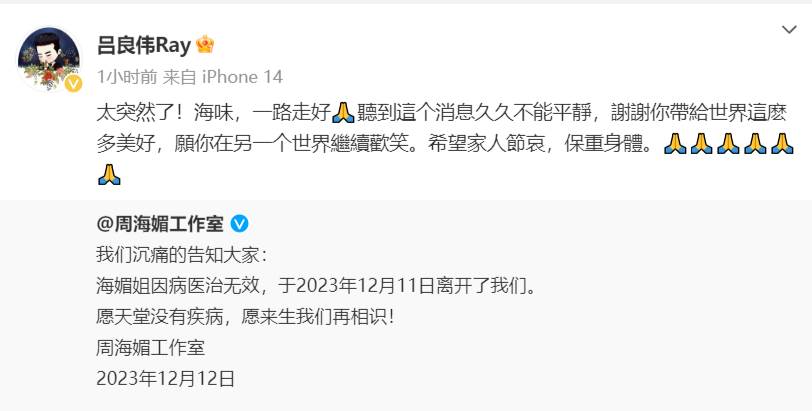Click the praying hands emoji after 一路走好

[343, 112]
